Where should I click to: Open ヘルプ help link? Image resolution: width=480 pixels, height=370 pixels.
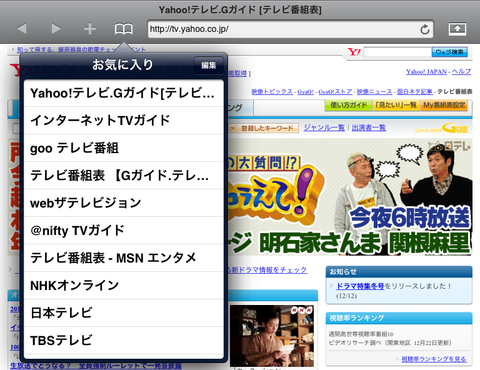(461, 72)
